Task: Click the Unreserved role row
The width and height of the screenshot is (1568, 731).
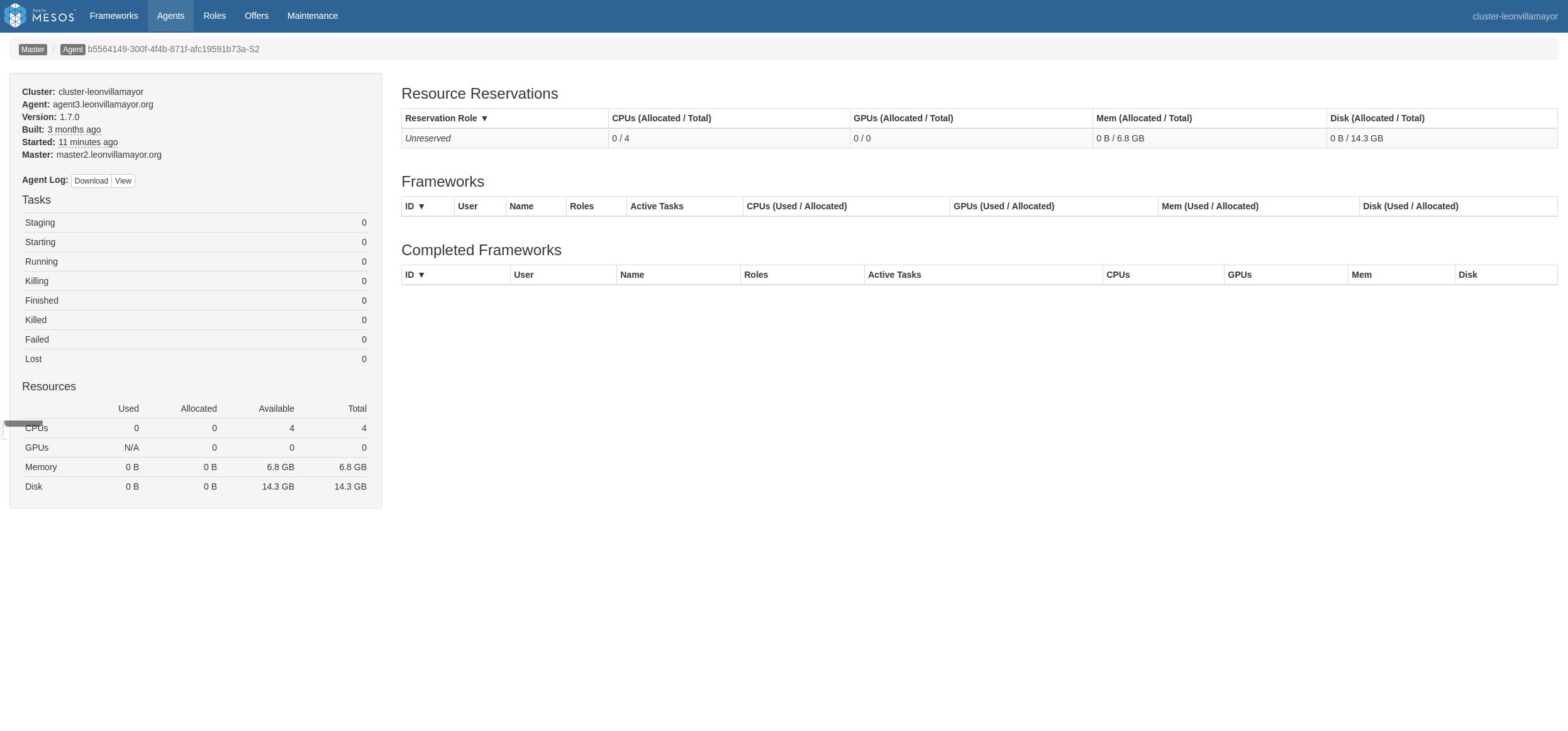Action: tap(979, 138)
